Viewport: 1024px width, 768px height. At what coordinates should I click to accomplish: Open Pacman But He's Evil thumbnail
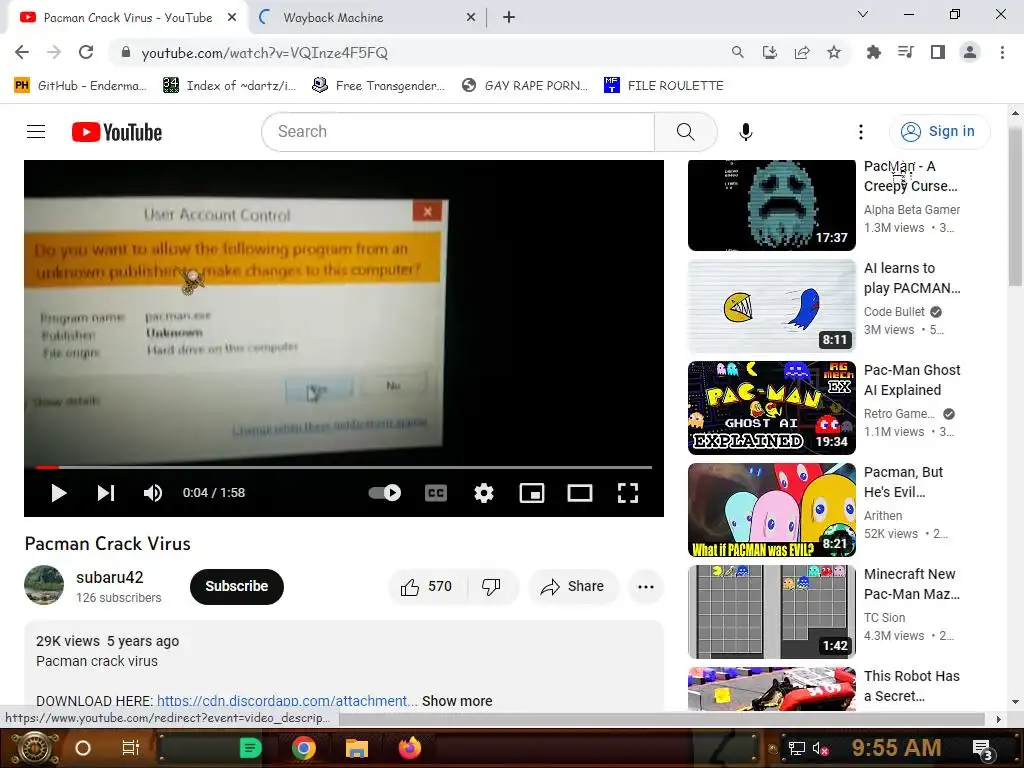click(x=772, y=510)
